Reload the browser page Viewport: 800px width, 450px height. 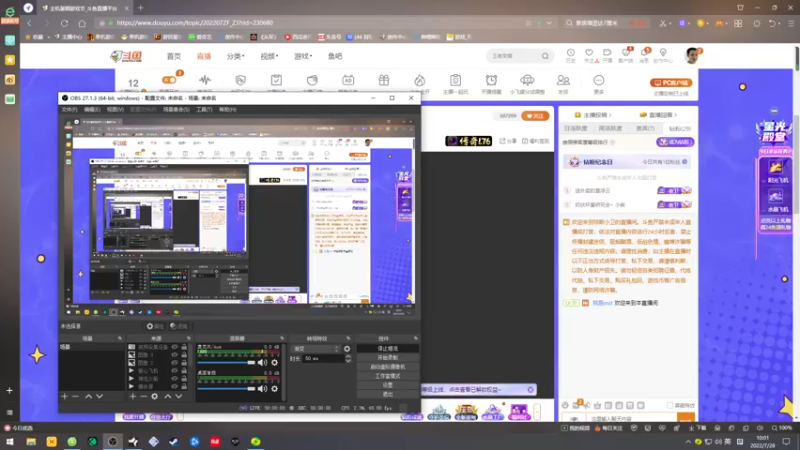pos(64,23)
